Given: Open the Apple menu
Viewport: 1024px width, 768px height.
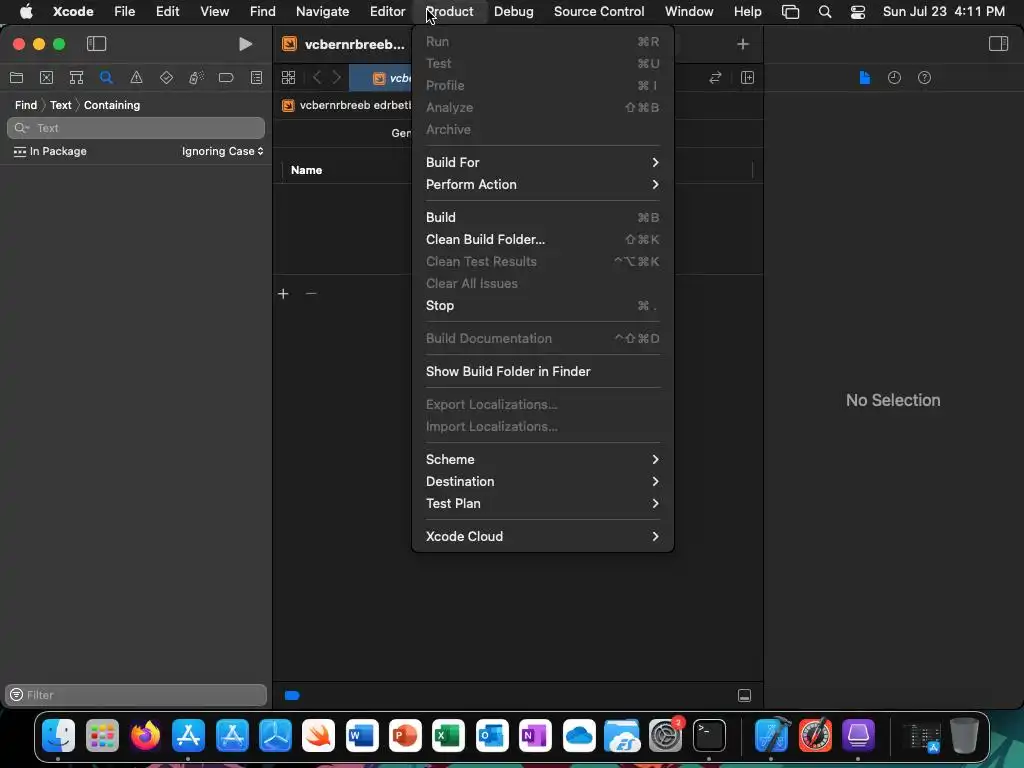Looking at the screenshot, I should click(26, 11).
